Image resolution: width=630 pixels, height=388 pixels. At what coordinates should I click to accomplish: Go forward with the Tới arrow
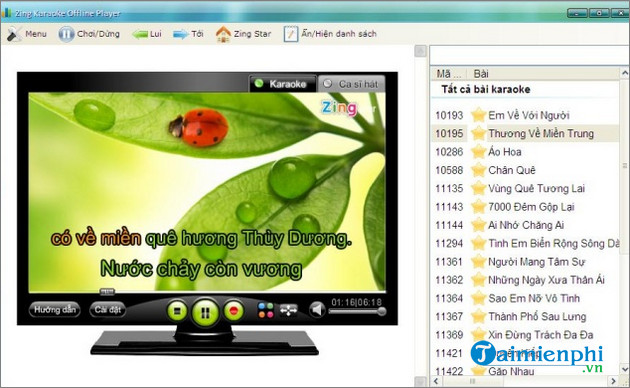[x=188, y=34]
